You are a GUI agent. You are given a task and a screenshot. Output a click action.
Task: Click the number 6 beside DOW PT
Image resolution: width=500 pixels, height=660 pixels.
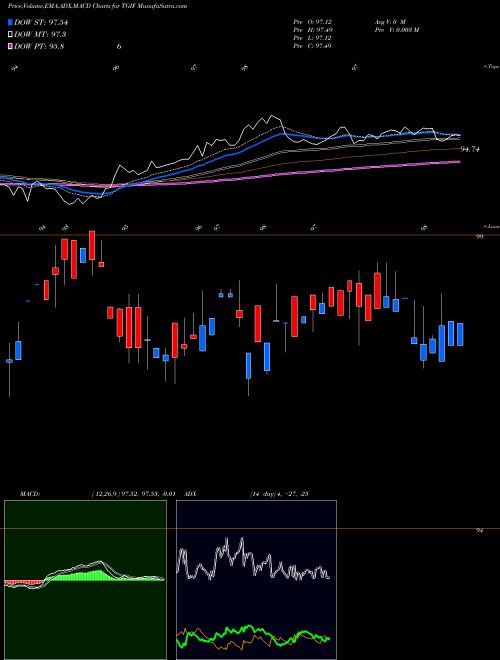click(x=119, y=46)
